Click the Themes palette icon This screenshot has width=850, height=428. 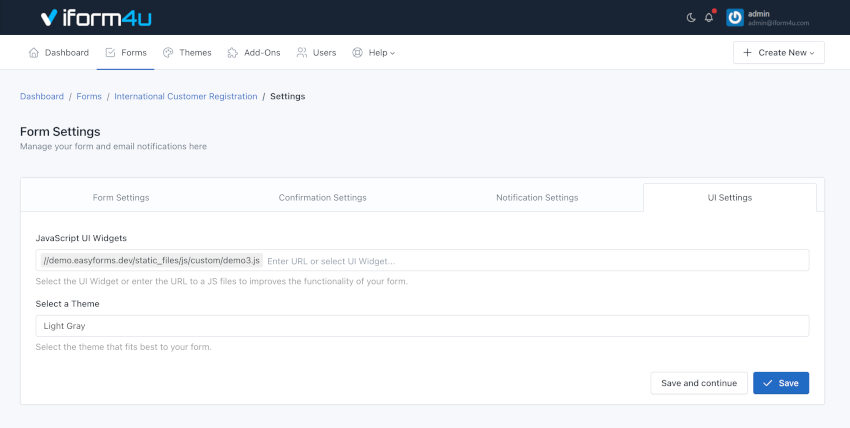pos(168,52)
